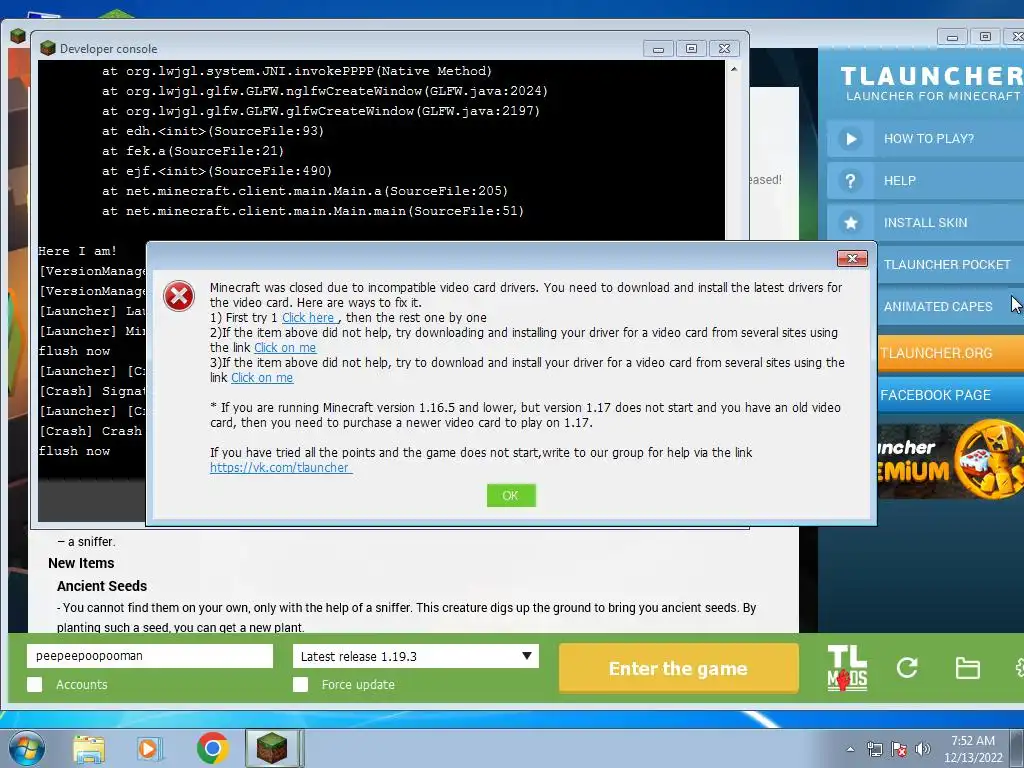Viewport: 1024px width, 768px height.
Task: Open Windows Media Player from the taskbar
Action: point(150,748)
